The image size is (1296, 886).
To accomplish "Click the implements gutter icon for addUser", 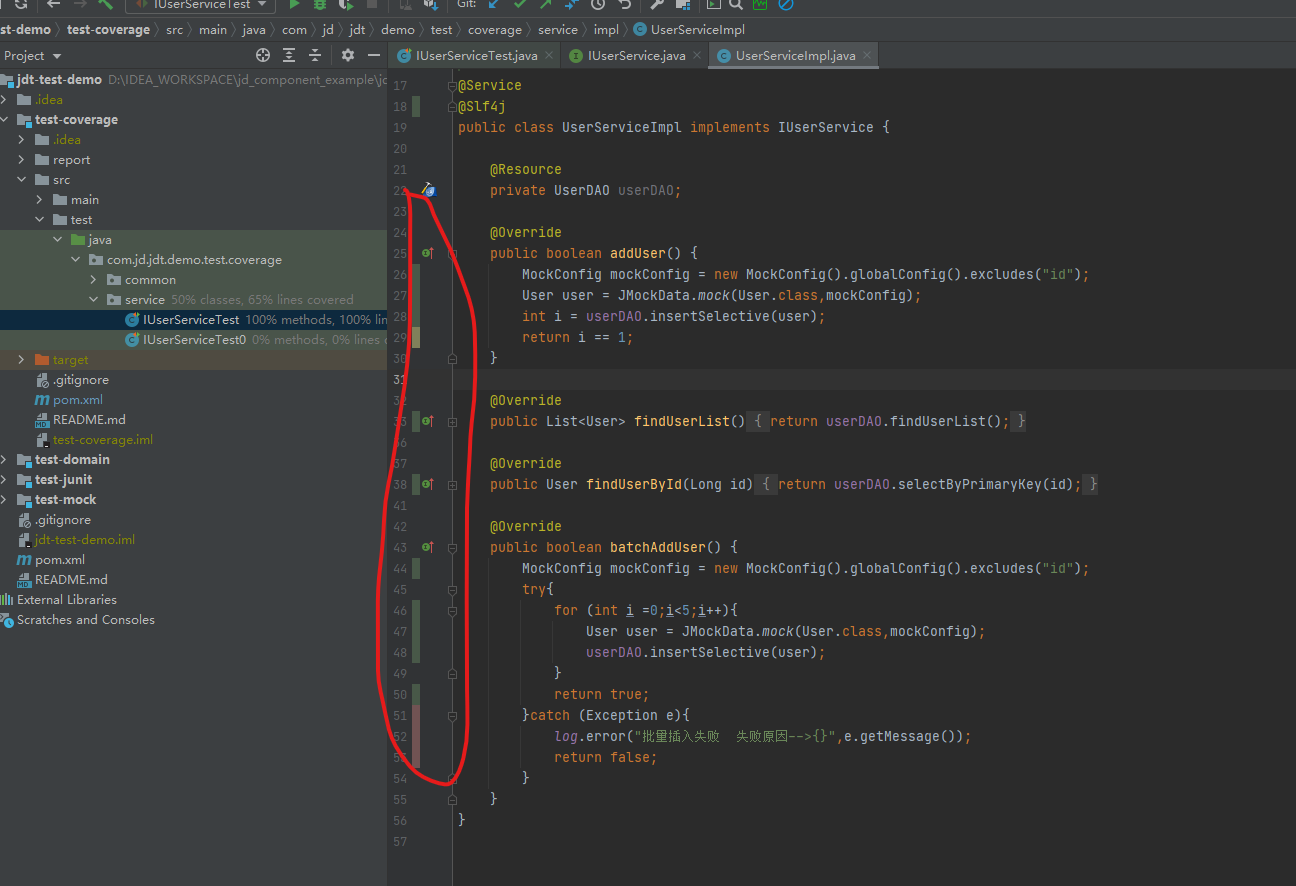I will click(x=427, y=253).
